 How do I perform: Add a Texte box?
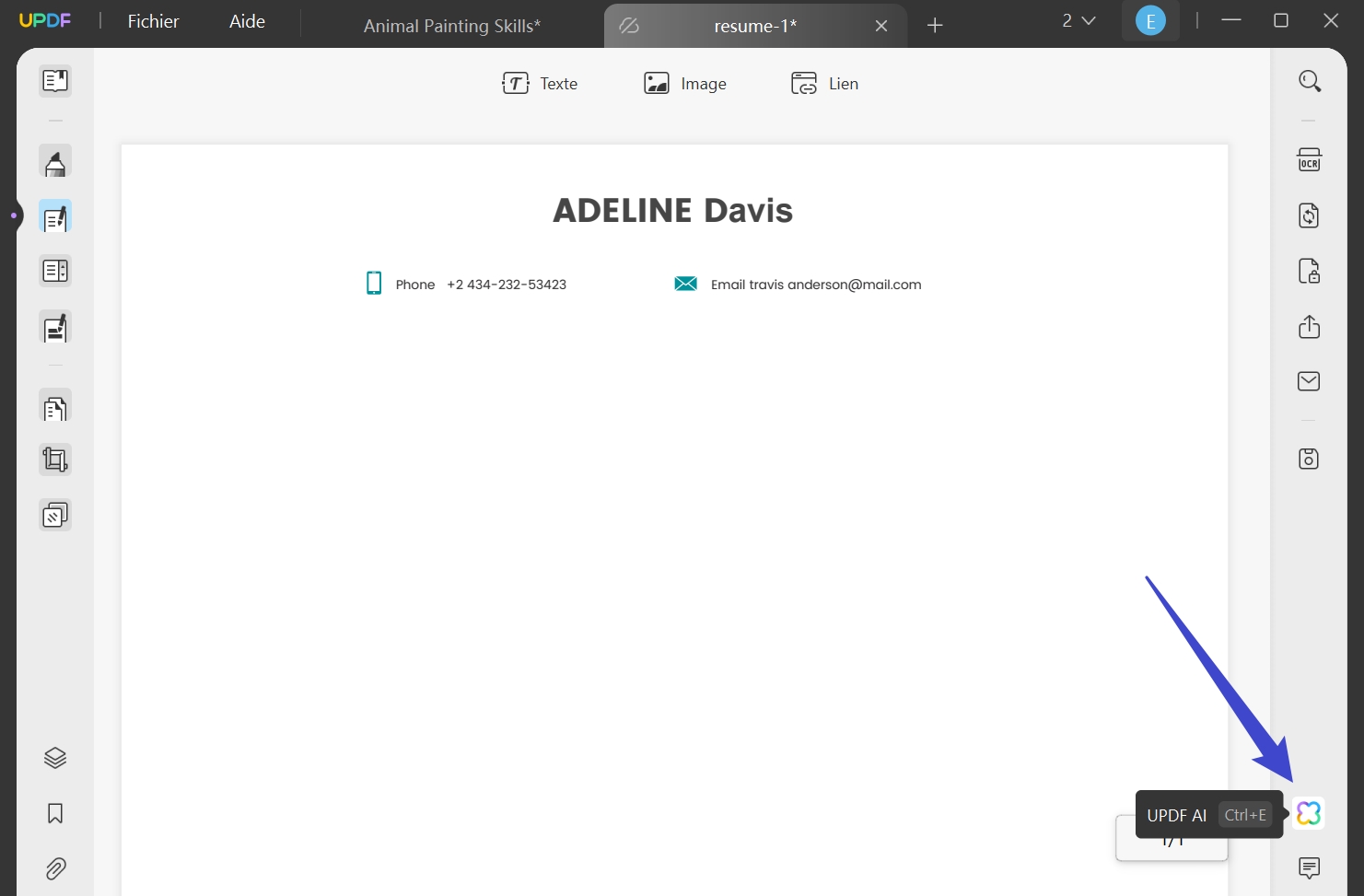click(x=540, y=84)
